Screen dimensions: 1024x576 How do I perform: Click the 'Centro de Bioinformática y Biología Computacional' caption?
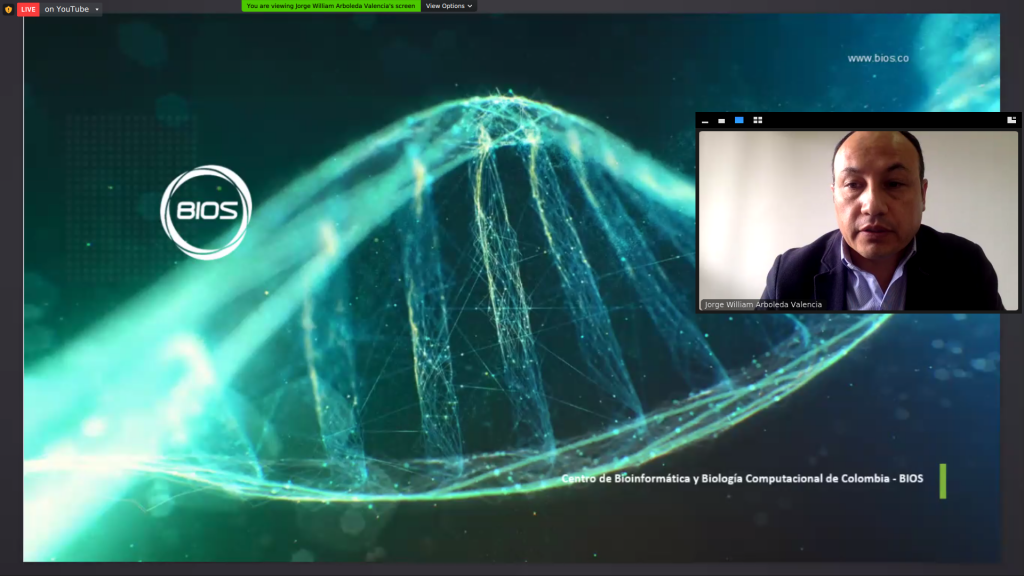pos(742,479)
